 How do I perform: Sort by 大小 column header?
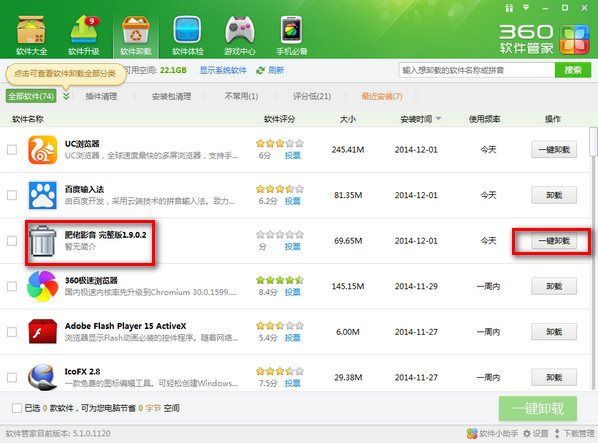tap(347, 119)
